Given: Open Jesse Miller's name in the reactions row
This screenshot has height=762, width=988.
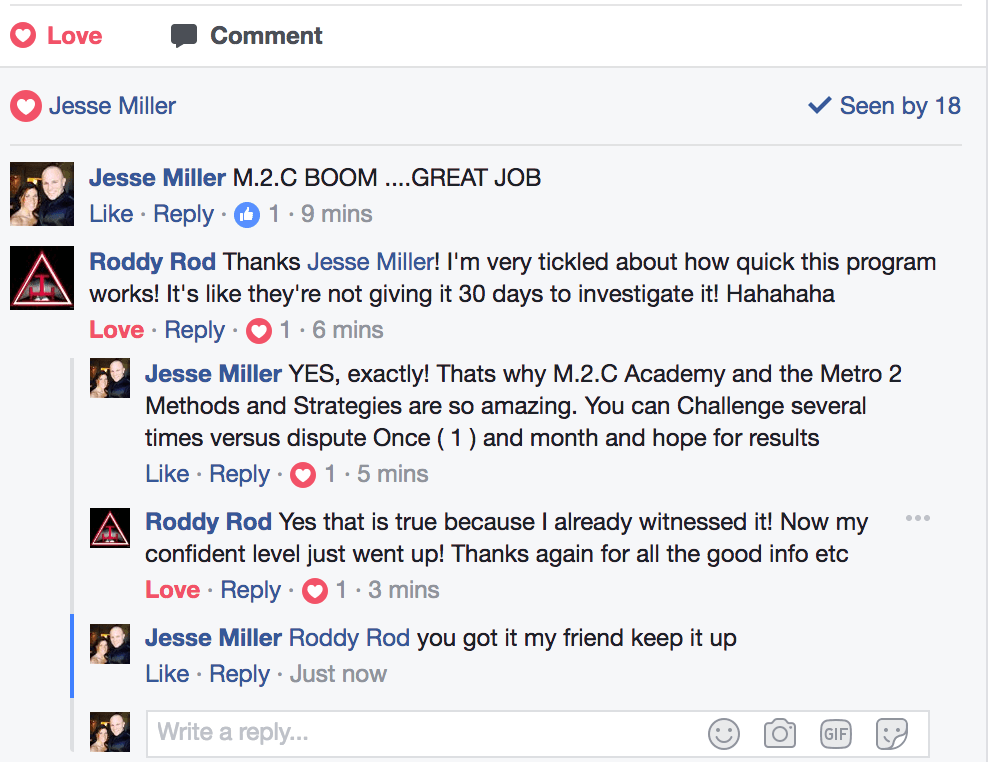Looking at the screenshot, I should click(112, 106).
